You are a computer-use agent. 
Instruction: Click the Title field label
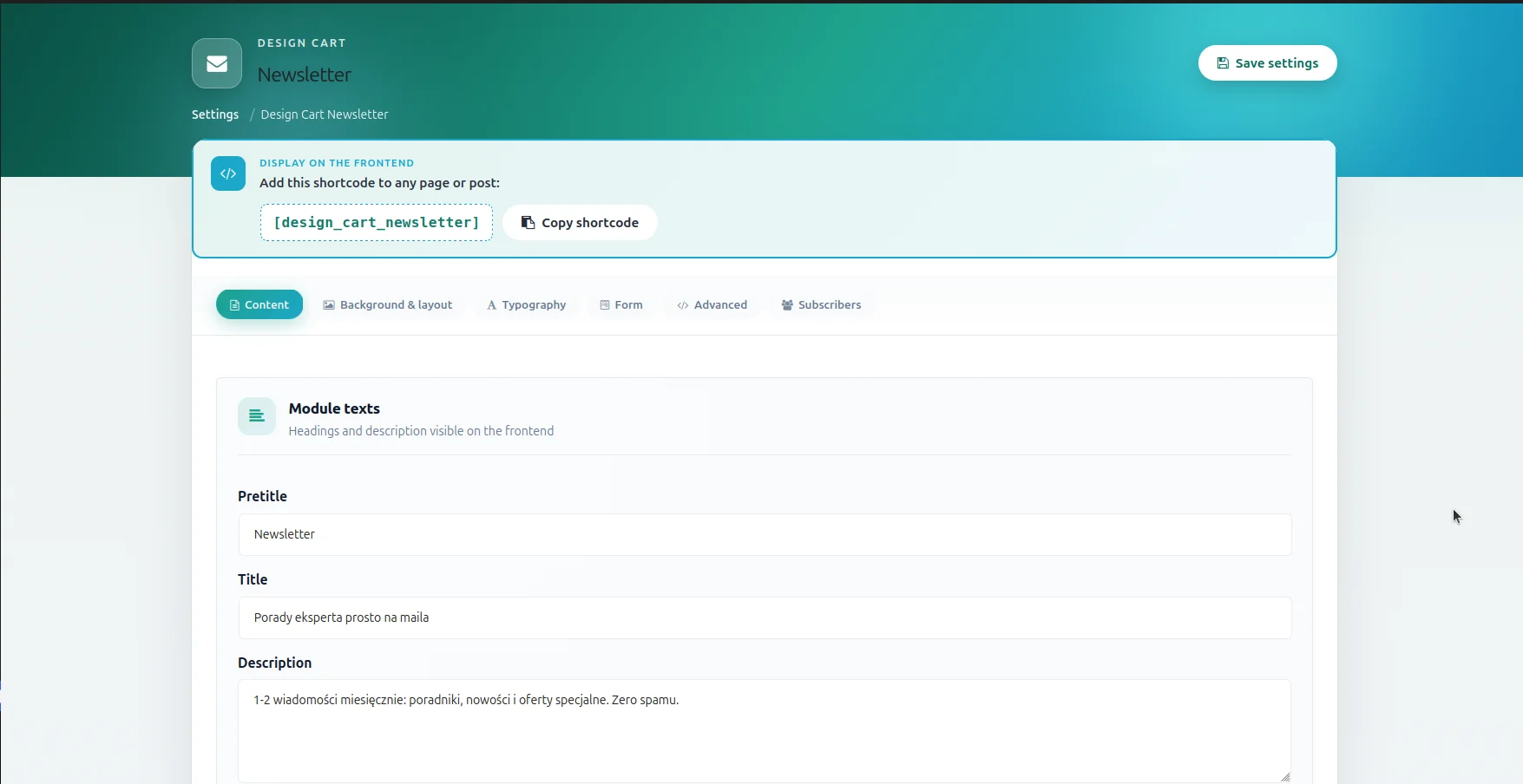(x=253, y=579)
